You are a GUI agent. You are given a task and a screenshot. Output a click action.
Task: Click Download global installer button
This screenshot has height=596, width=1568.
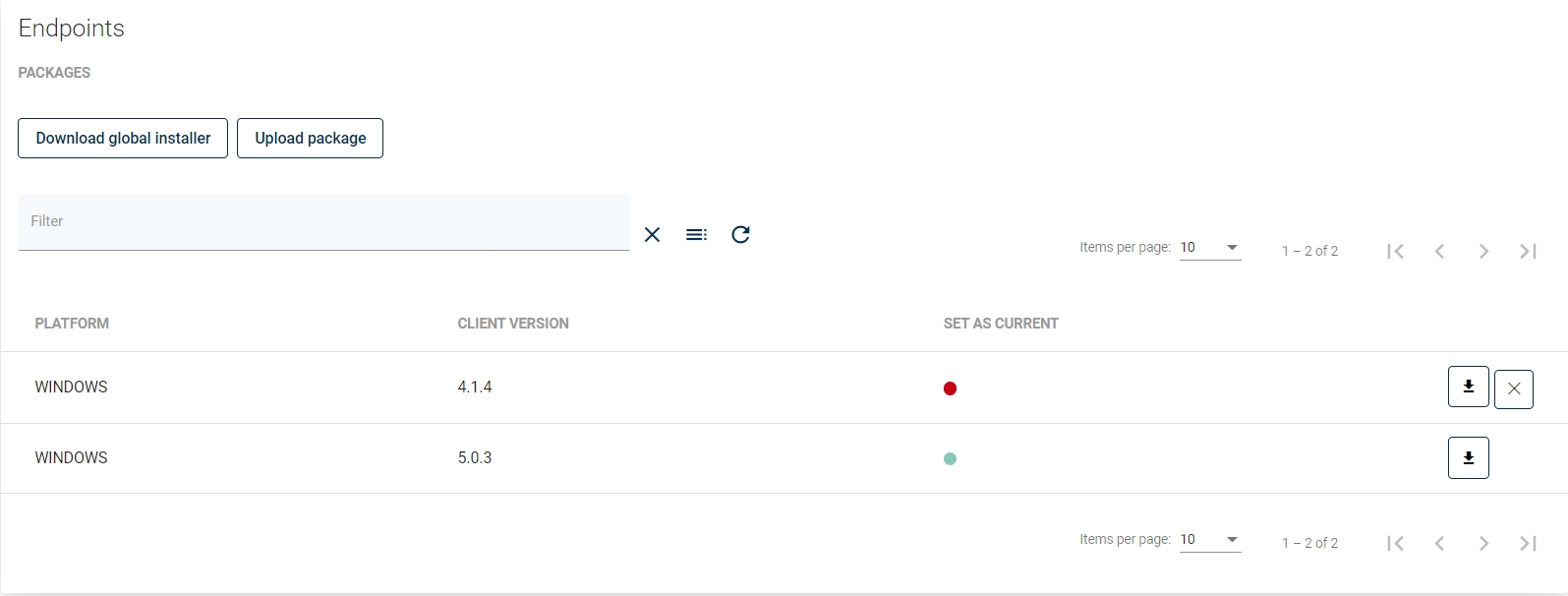pos(123,139)
